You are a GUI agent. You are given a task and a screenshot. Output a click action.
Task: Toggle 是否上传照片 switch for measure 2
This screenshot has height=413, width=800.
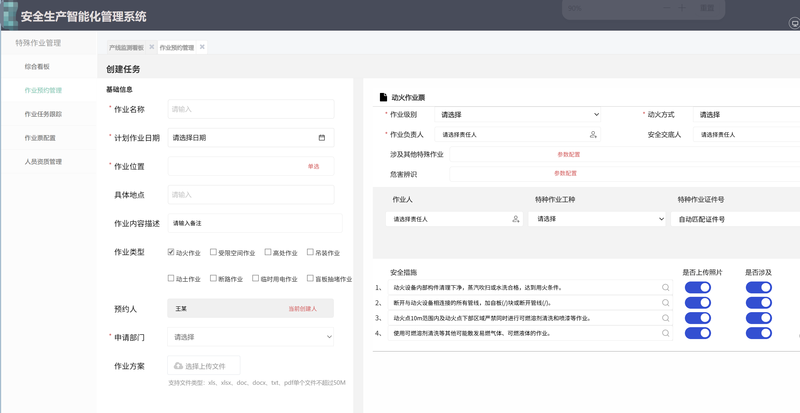[697, 303]
